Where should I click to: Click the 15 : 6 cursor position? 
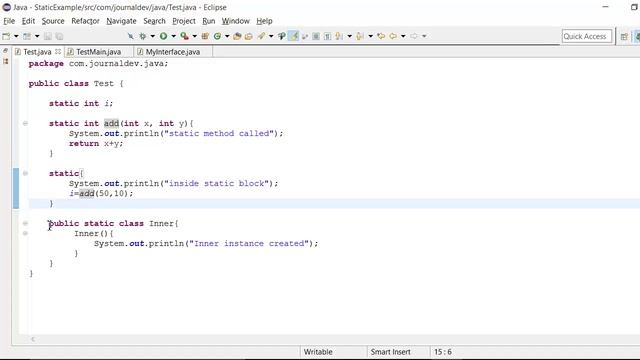443,352
